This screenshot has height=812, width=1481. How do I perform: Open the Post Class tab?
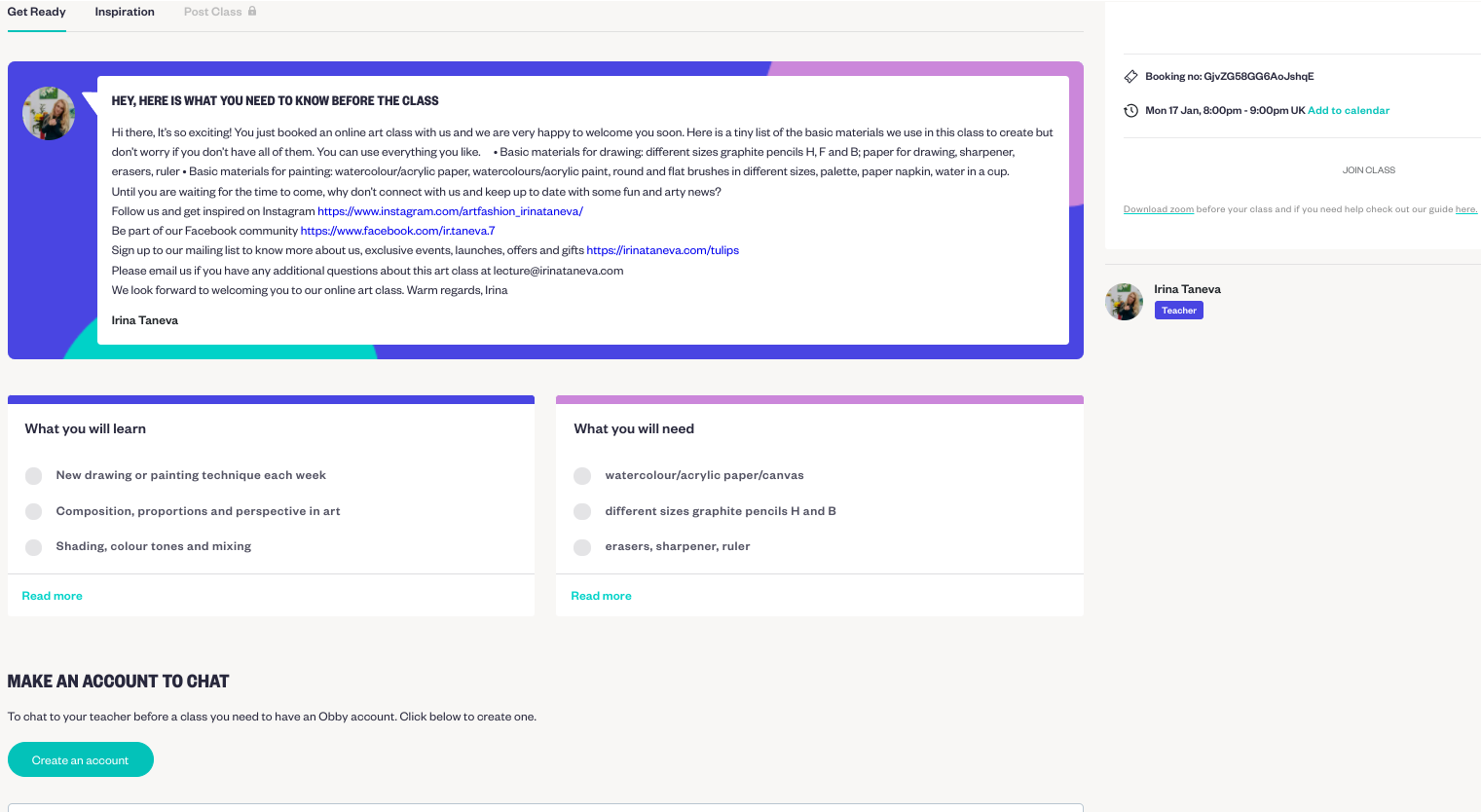pyautogui.click(x=212, y=12)
